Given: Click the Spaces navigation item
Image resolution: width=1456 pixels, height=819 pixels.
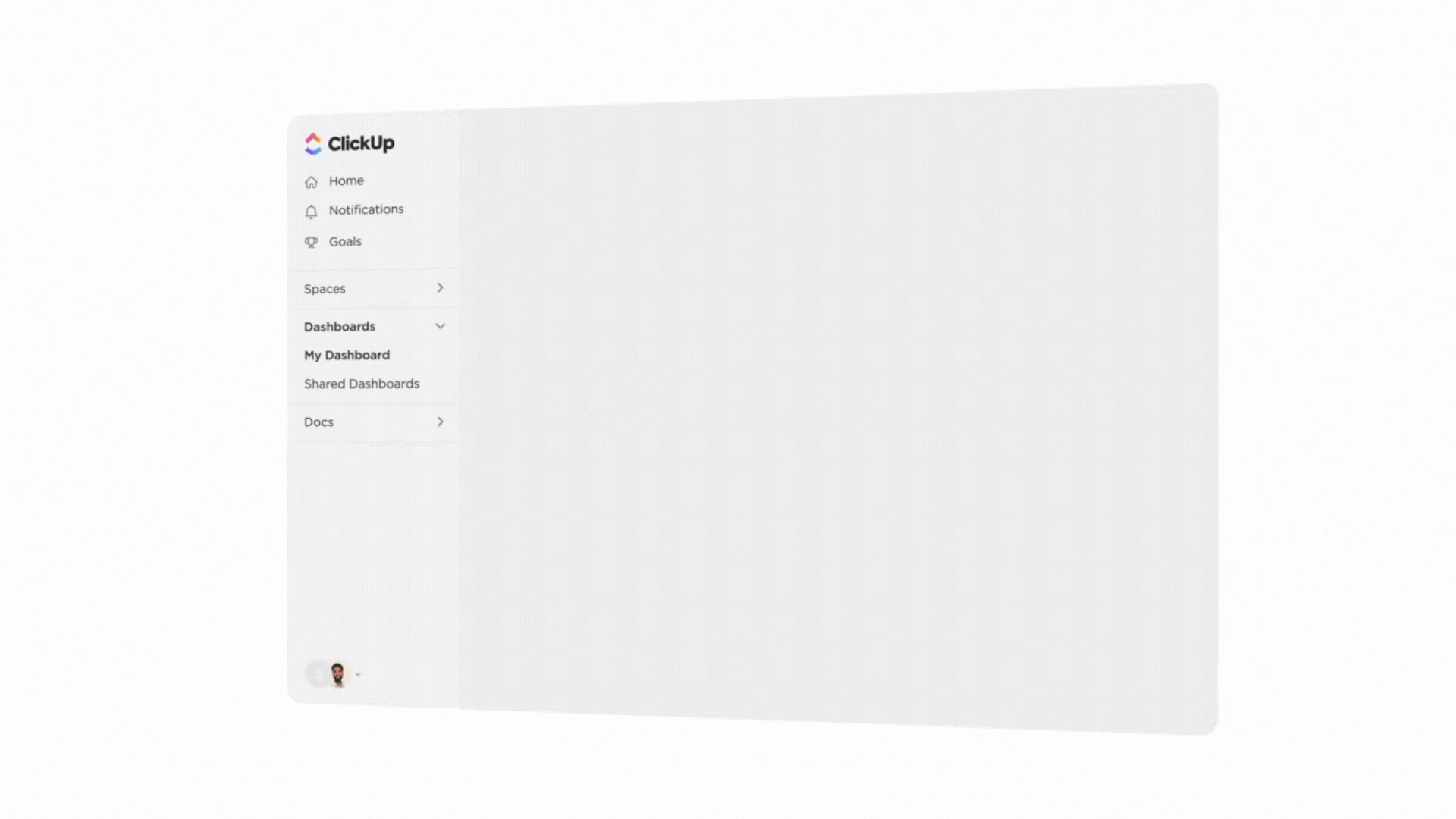Looking at the screenshot, I should (375, 289).
